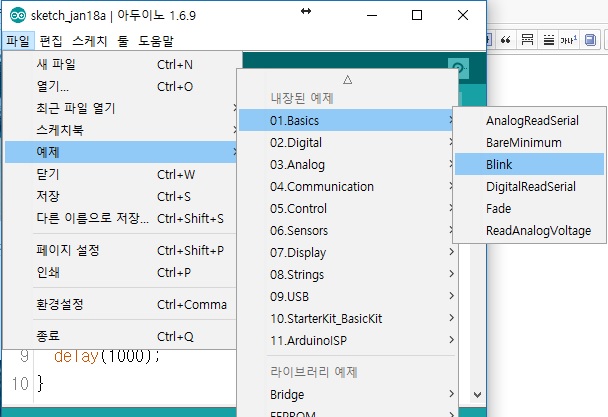Click the delay(1000); code line
Image resolution: width=608 pixels, height=417 pixels.
(107, 356)
